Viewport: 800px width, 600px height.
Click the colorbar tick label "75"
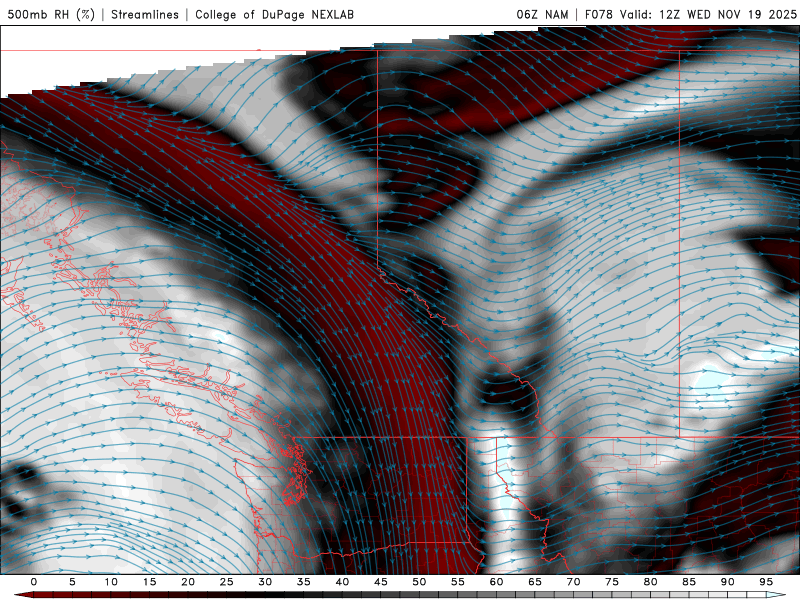pyautogui.click(x=612, y=582)
